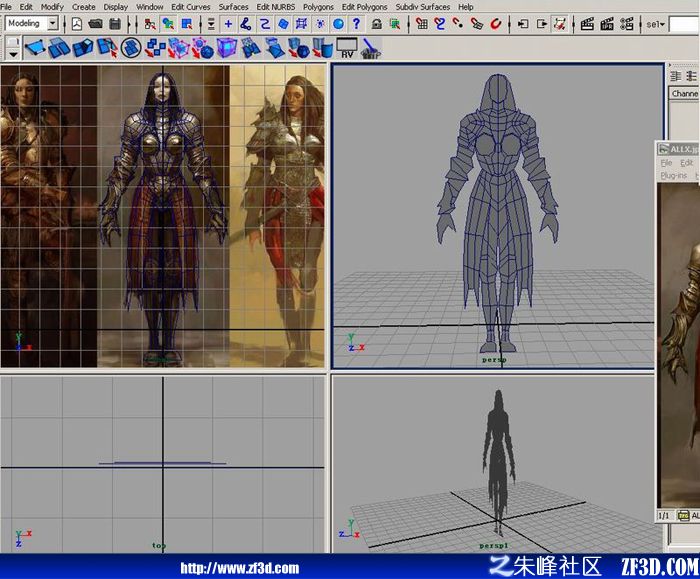Toggle the dynamics selection mask icon
The image size is (700, 579).
(x=320, y=24)
